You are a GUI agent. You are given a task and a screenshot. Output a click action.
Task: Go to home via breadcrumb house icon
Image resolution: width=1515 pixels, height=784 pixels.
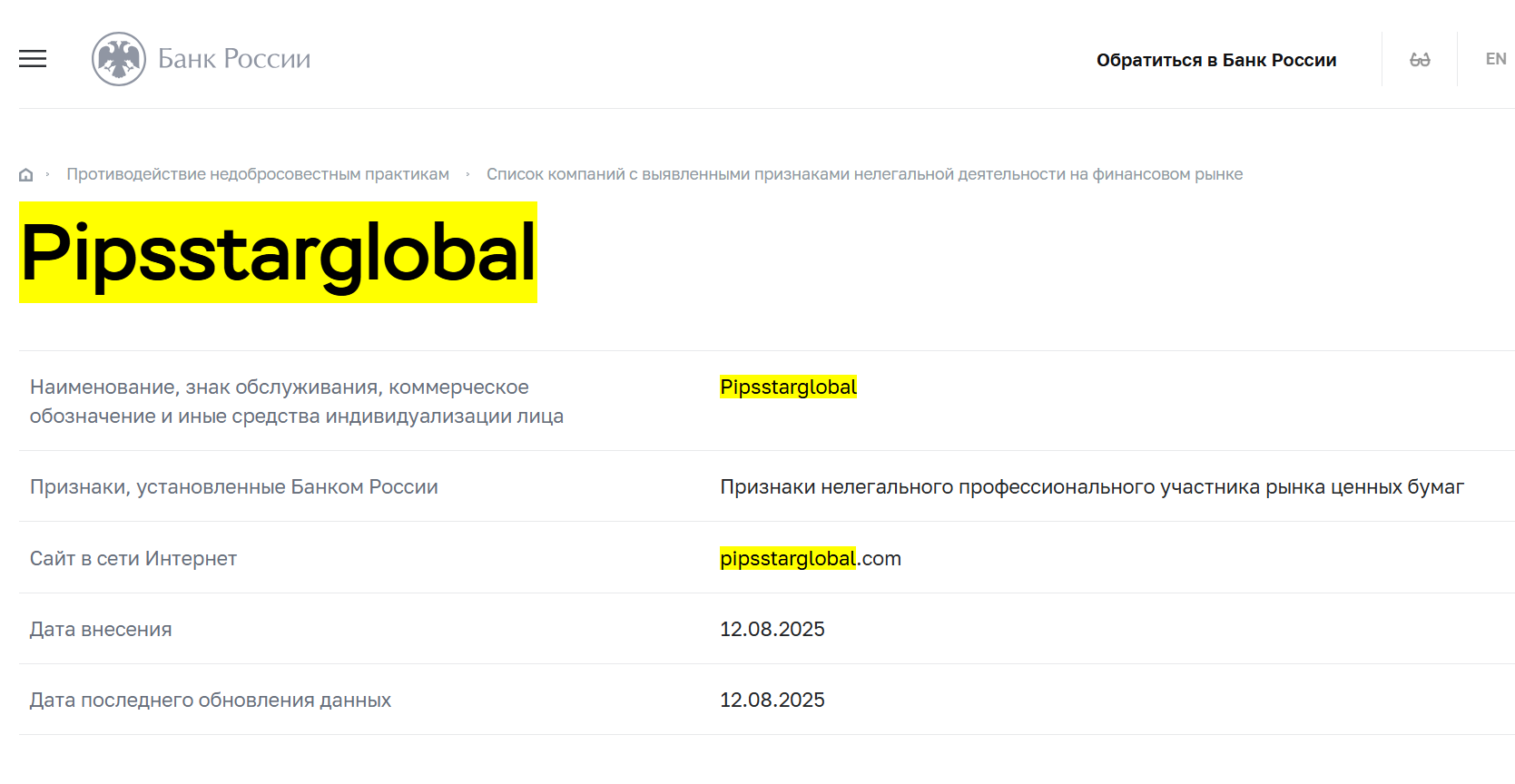pos(26,174)
